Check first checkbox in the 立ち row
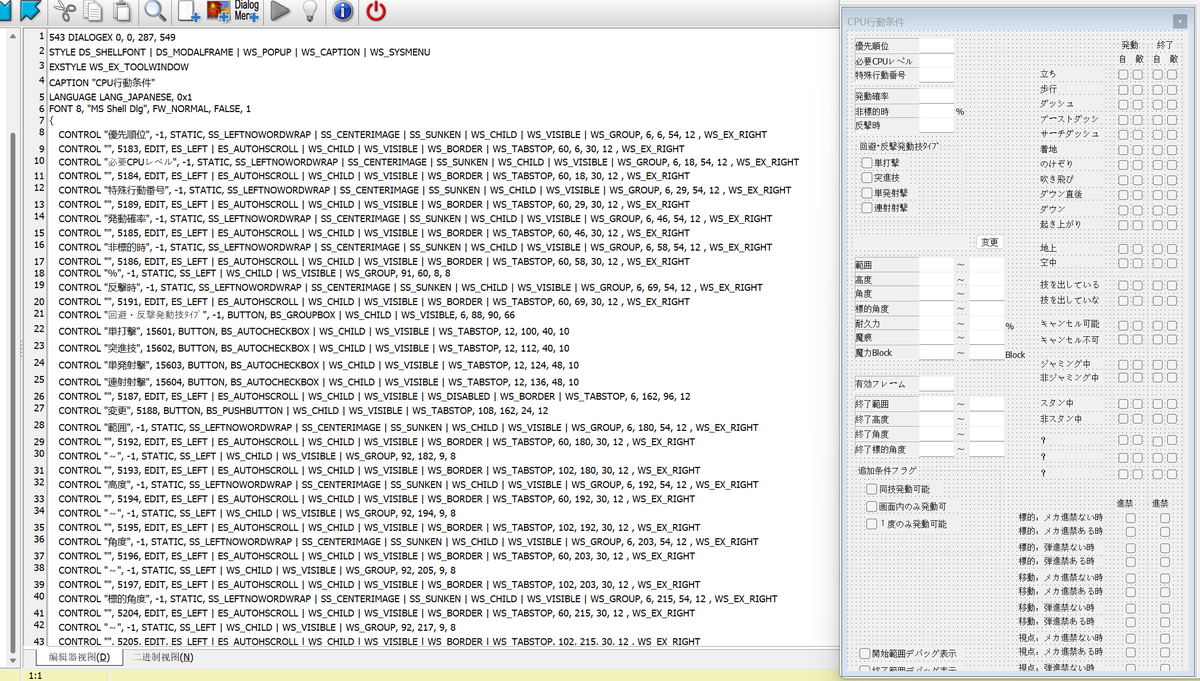The image size is (1200, 681). [x=1124, y=74]
